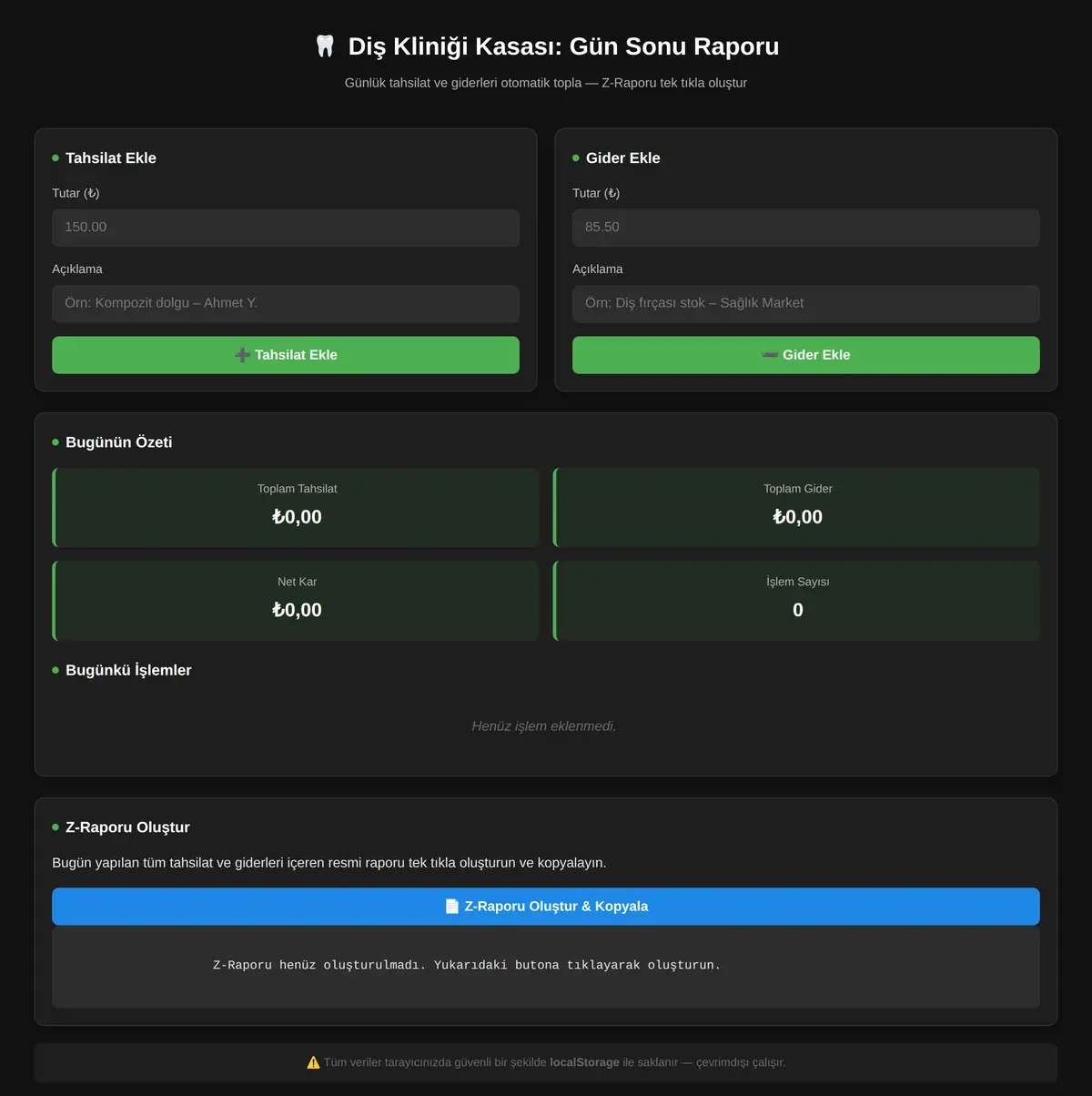This screenshot has width=1092, height=1096.
Task: Focus the Tutar field under Gider Ekle
Action: (806, 228)
